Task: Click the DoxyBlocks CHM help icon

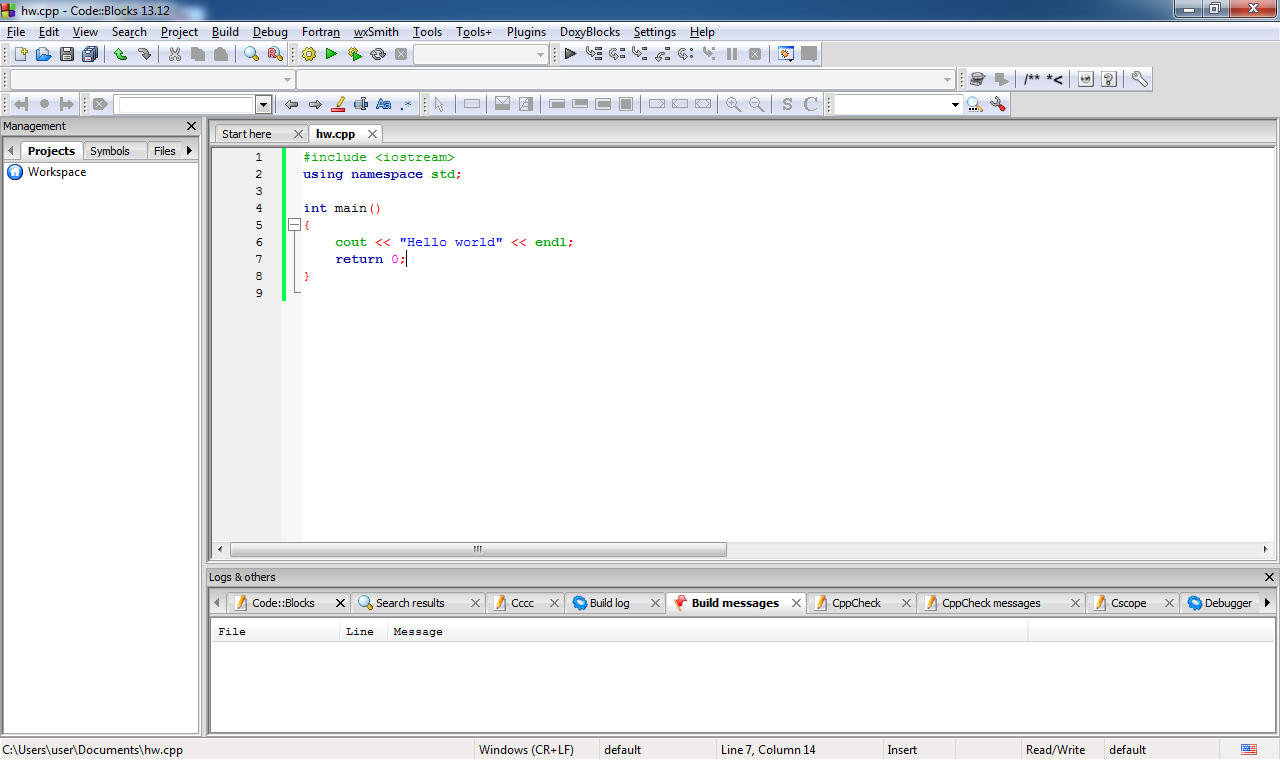Action: (x=1109, y=79)
